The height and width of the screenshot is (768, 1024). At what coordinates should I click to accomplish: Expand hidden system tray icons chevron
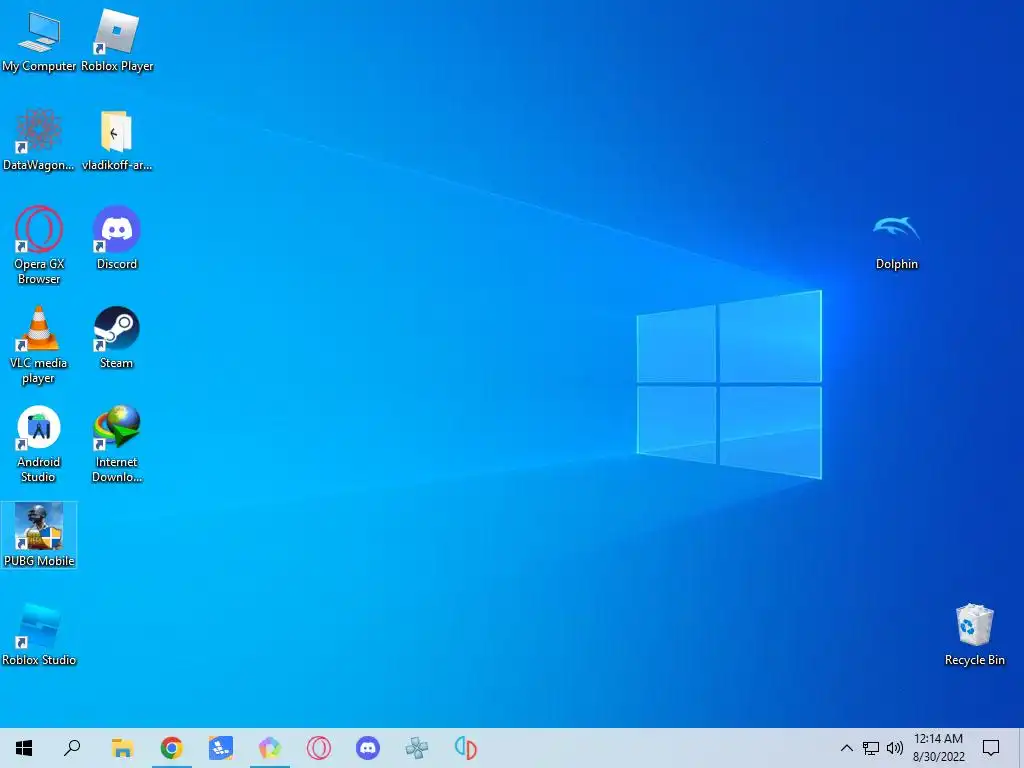click(846, 748)
